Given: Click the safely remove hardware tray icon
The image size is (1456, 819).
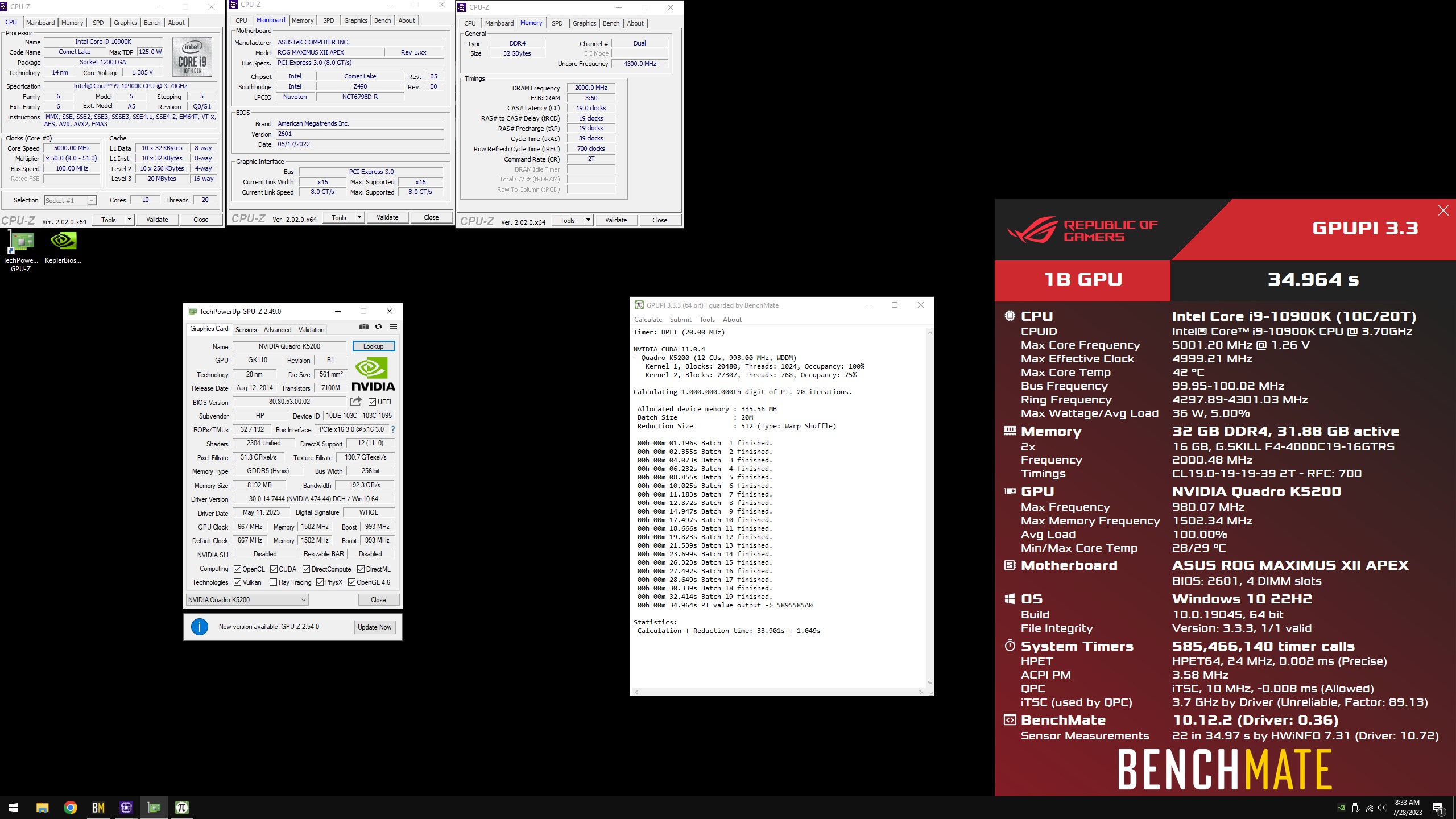Looking at the screenshot, I should tap(1355, 808).
